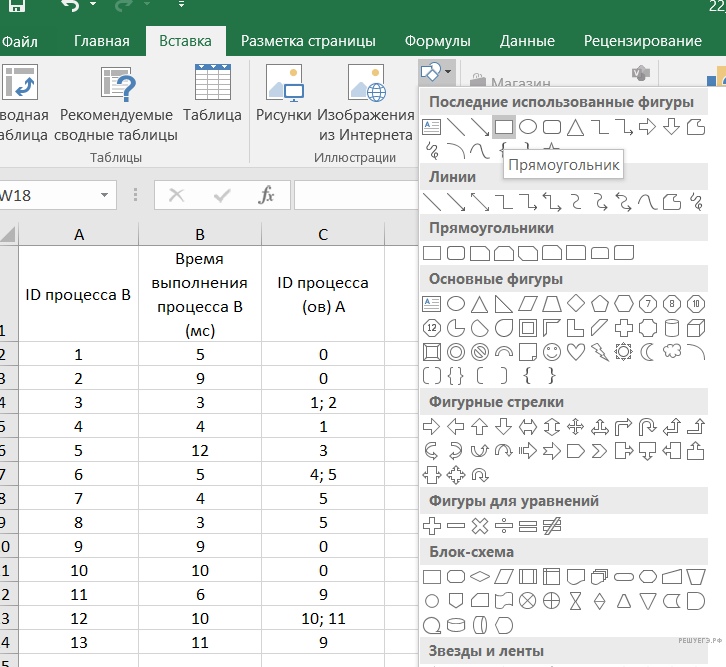This screenshot has width=726, height=667.
Task: Pick the crescent moon shape
Action: (647, 351)
